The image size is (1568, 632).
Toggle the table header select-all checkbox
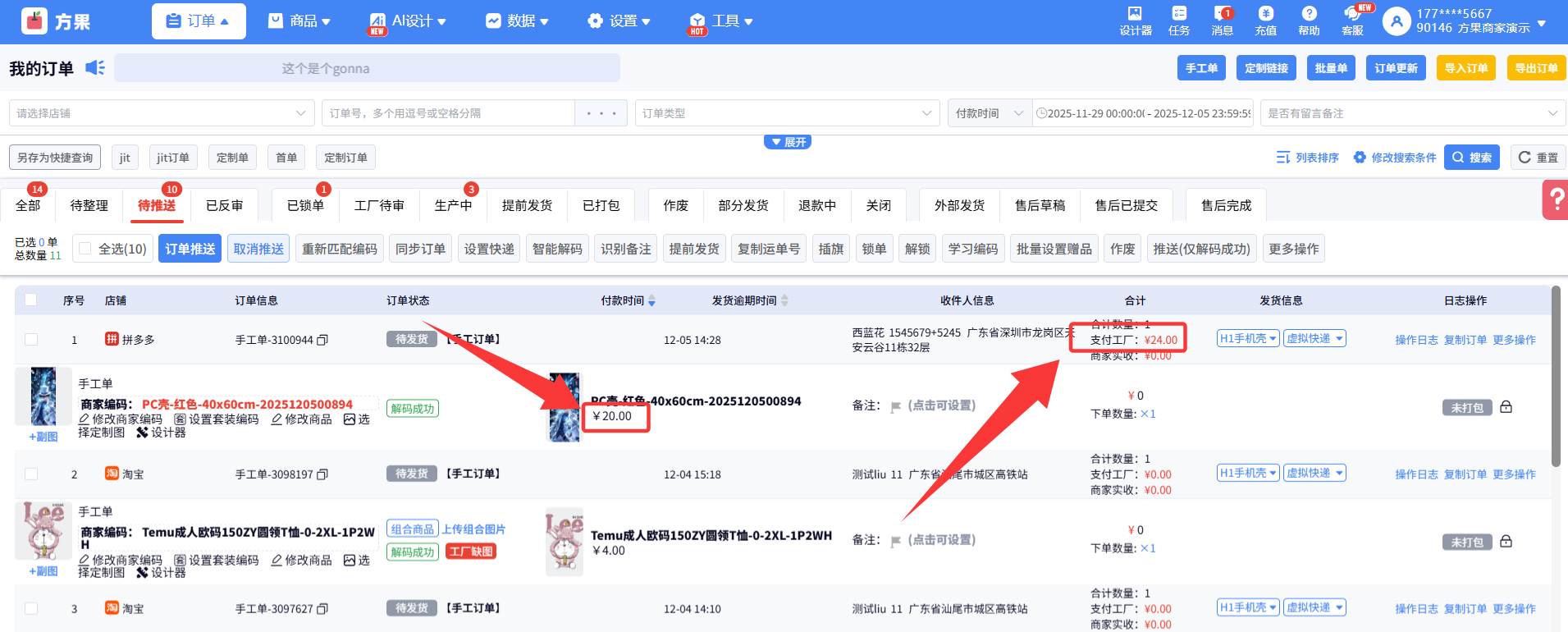pyautogui.click(x=31, y=300)
